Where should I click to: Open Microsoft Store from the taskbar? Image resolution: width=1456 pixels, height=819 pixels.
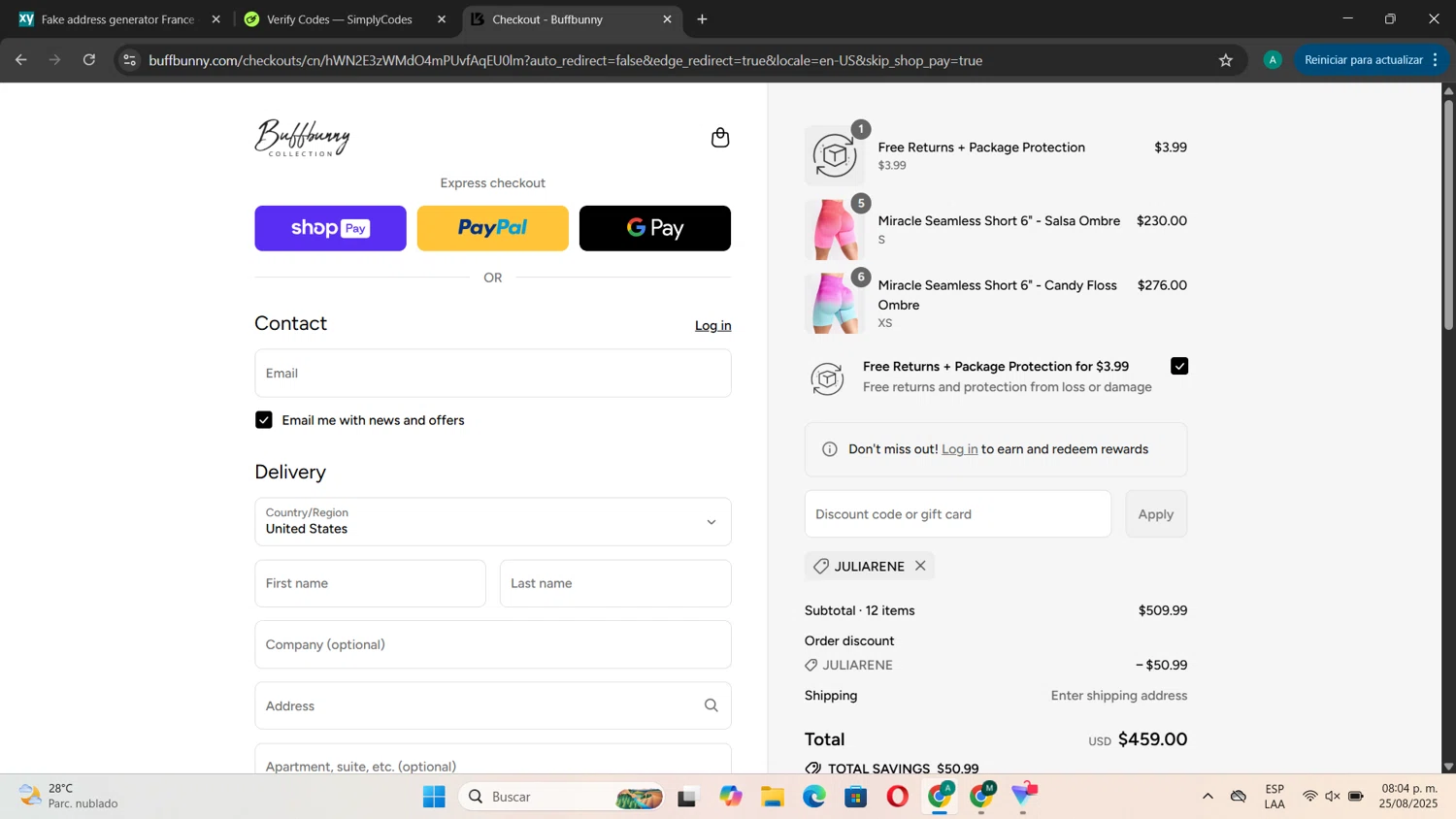(855, 797)
